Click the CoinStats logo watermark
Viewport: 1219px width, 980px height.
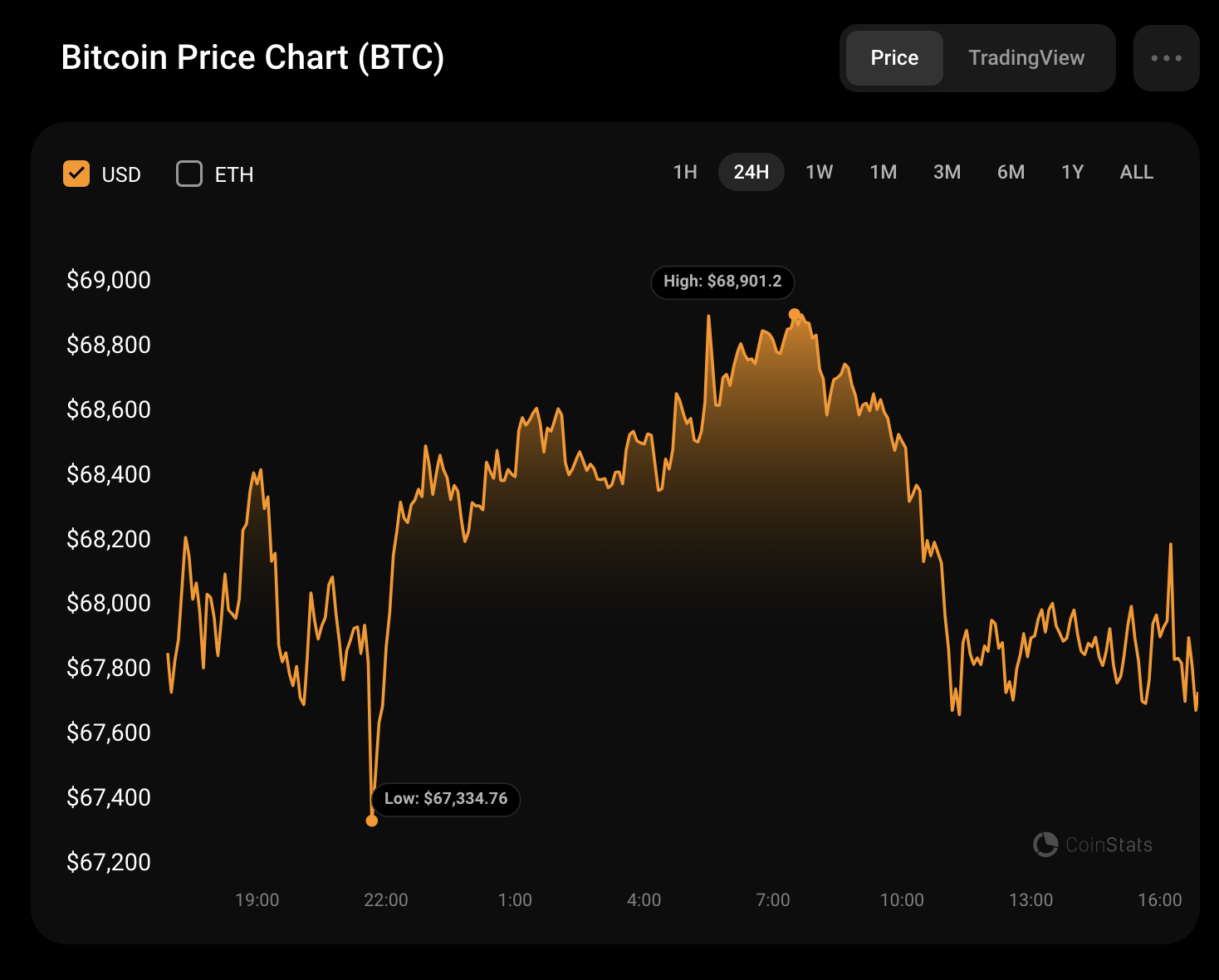point(1093,845)
